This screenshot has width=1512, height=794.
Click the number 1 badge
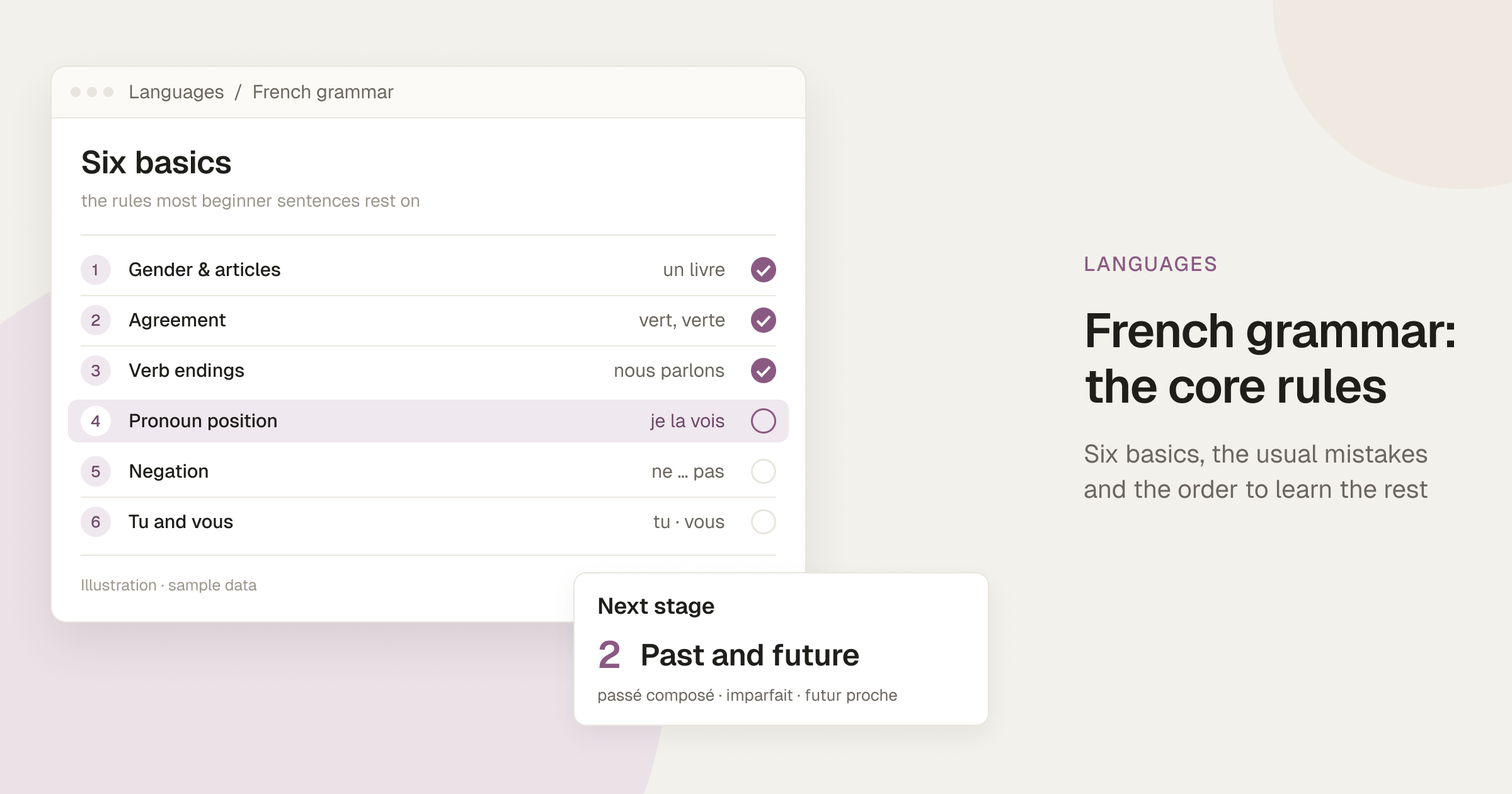pos(96,270)
